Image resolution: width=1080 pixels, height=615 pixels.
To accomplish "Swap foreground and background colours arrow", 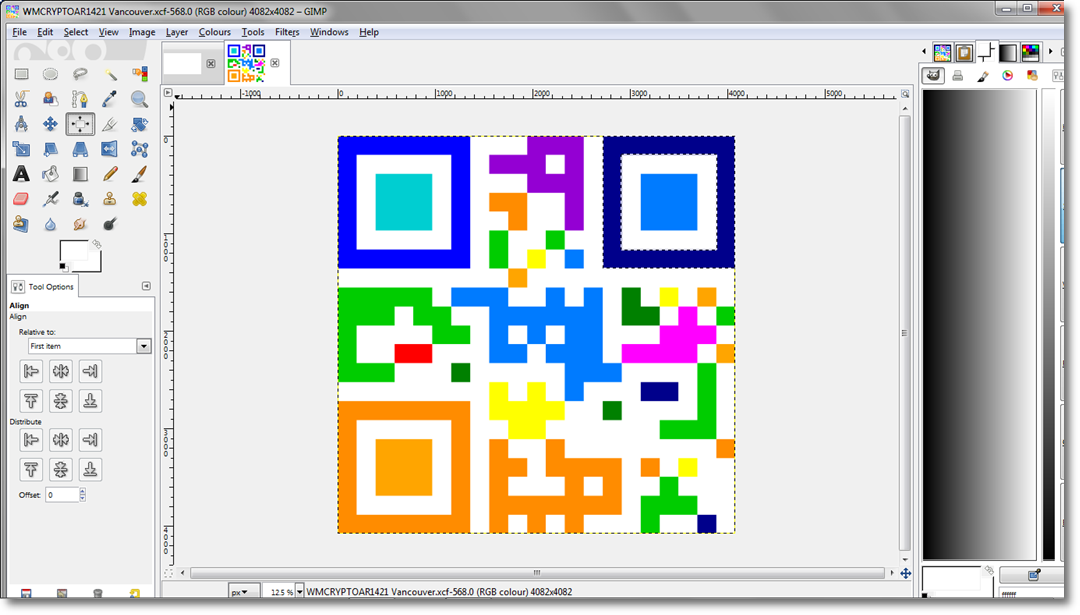I will coord(96,244).
